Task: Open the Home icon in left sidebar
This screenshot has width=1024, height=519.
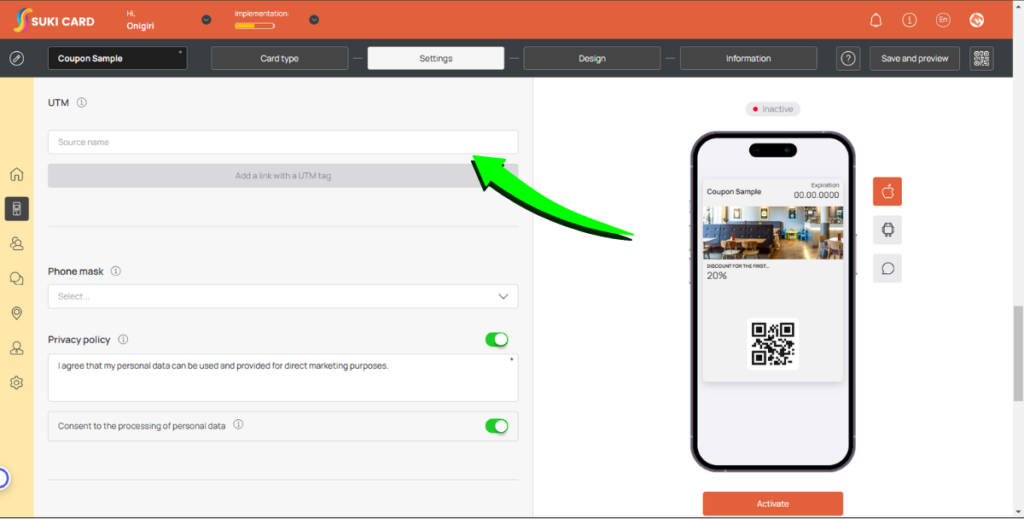Action: (x=16, y=175)
